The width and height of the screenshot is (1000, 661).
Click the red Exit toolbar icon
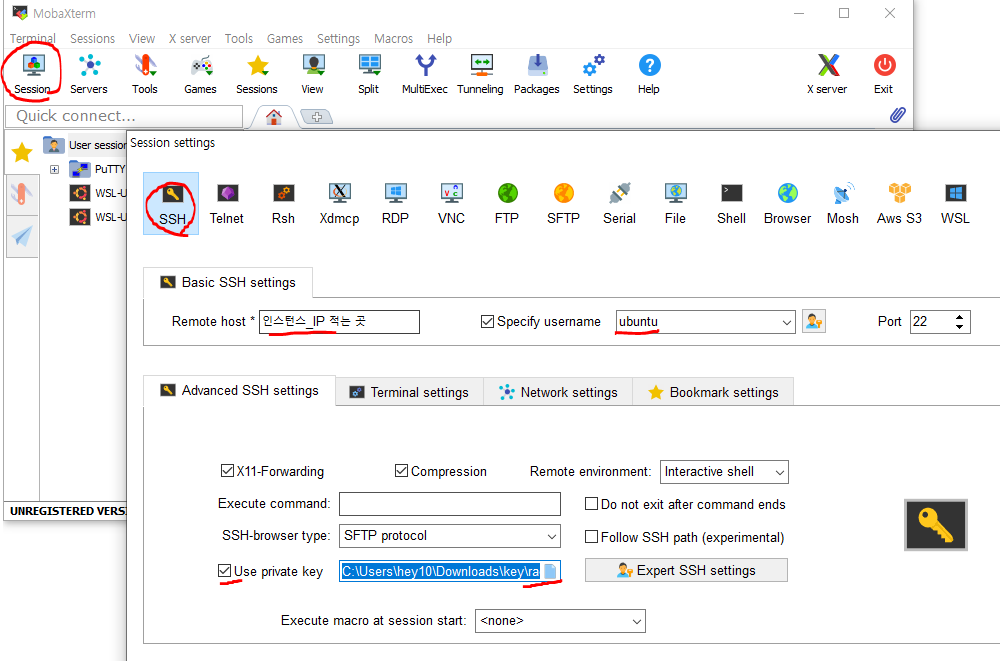[x=884, y=74]
